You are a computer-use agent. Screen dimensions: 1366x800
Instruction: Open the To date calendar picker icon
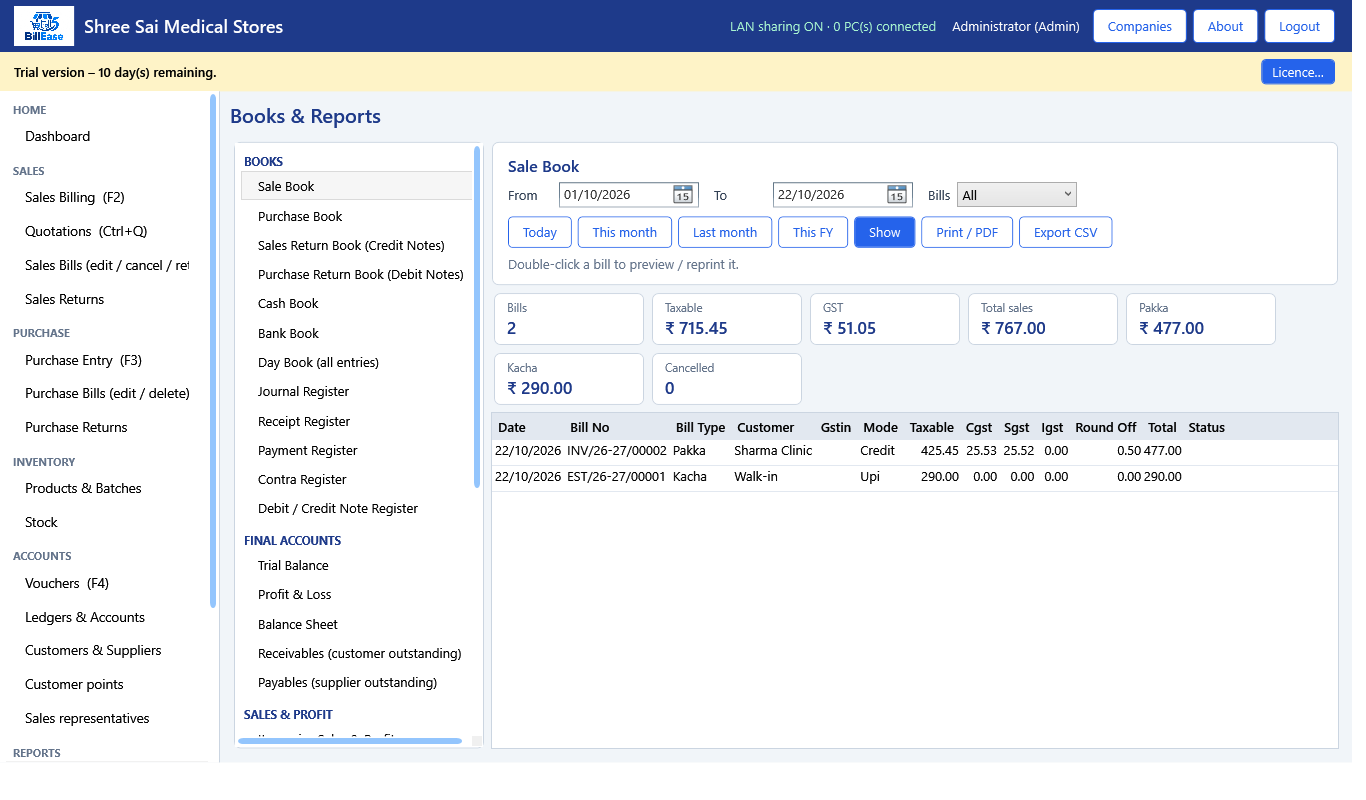tap(897, 195)
